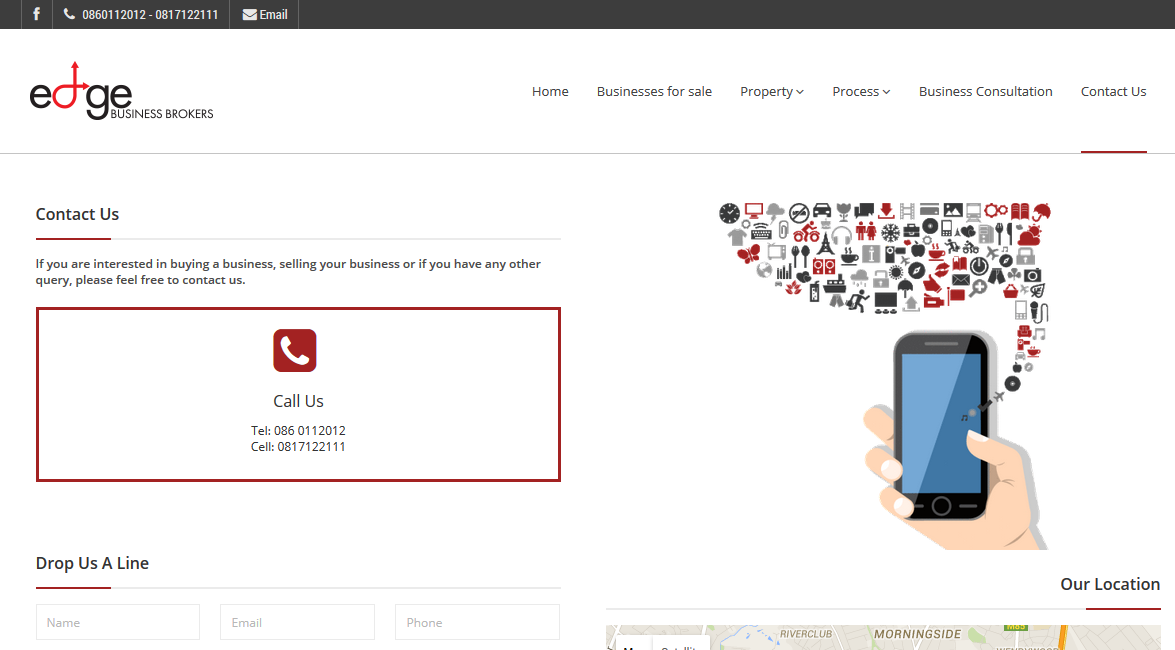Click the Call Us heading
The height and width of the screenshot is (650, 1175).
point(298,401)
